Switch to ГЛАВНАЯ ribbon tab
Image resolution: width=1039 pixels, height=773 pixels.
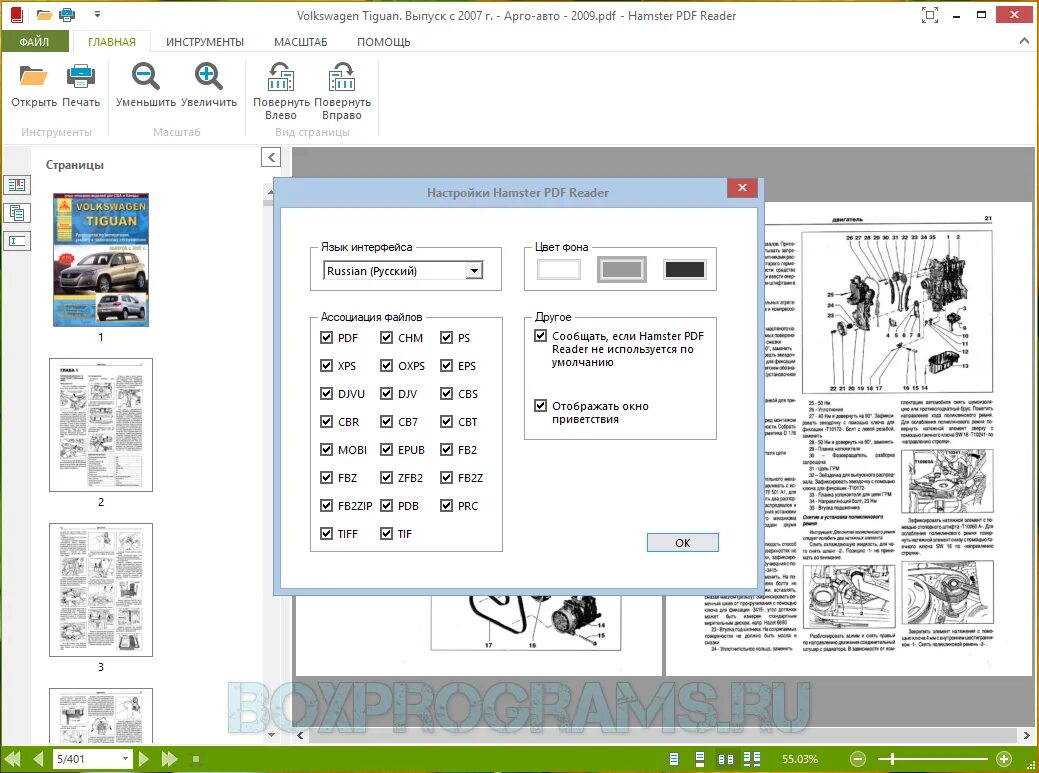111,42
